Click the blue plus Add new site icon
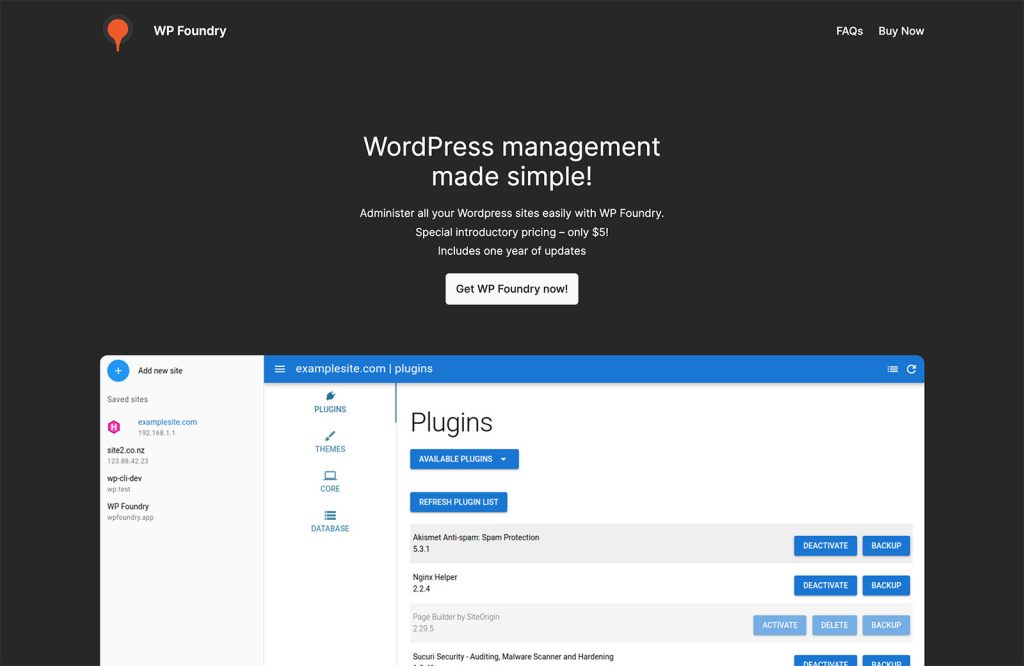Image resolution: width=1024 pixels, height=666 pixels. [x=118, y=370]
